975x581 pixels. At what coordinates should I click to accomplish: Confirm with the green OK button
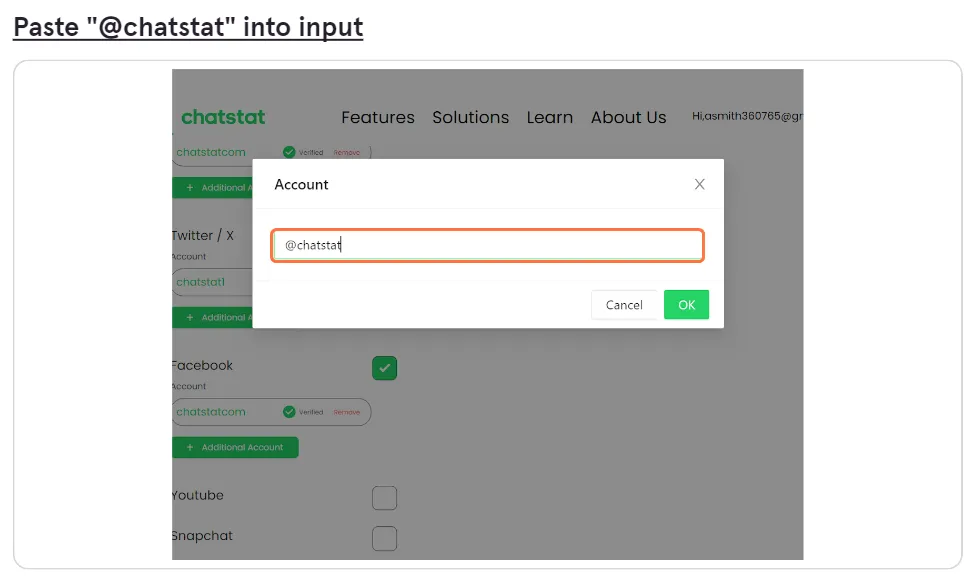[x=686, y=305]
